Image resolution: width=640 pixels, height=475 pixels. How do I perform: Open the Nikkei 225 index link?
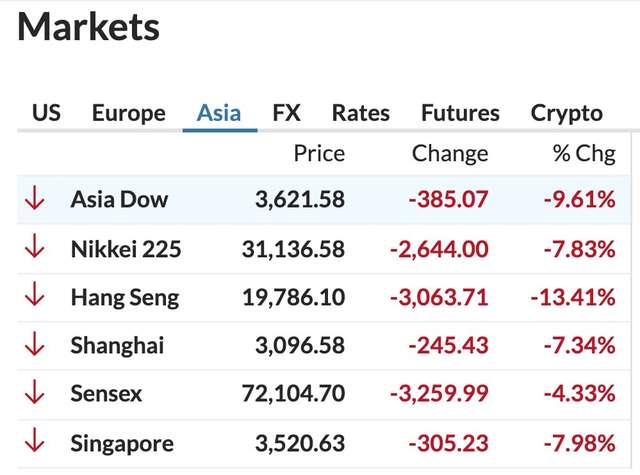[126, 248]
